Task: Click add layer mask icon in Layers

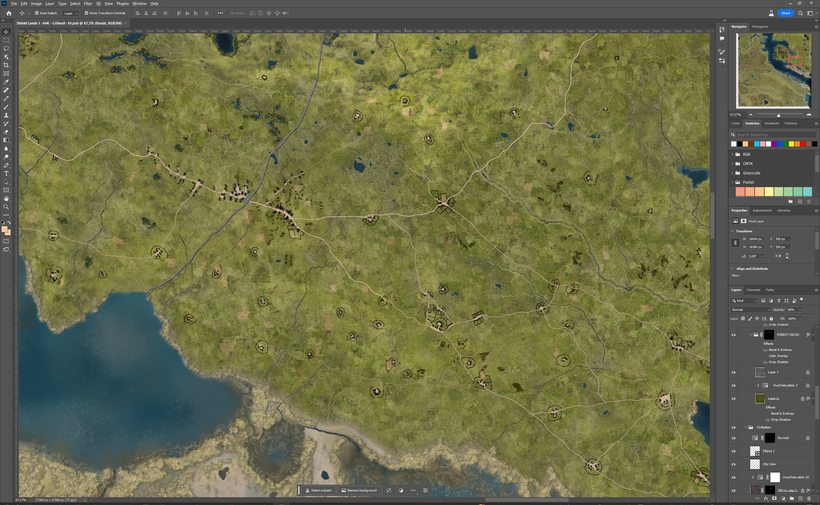Action: pos(774,499)
